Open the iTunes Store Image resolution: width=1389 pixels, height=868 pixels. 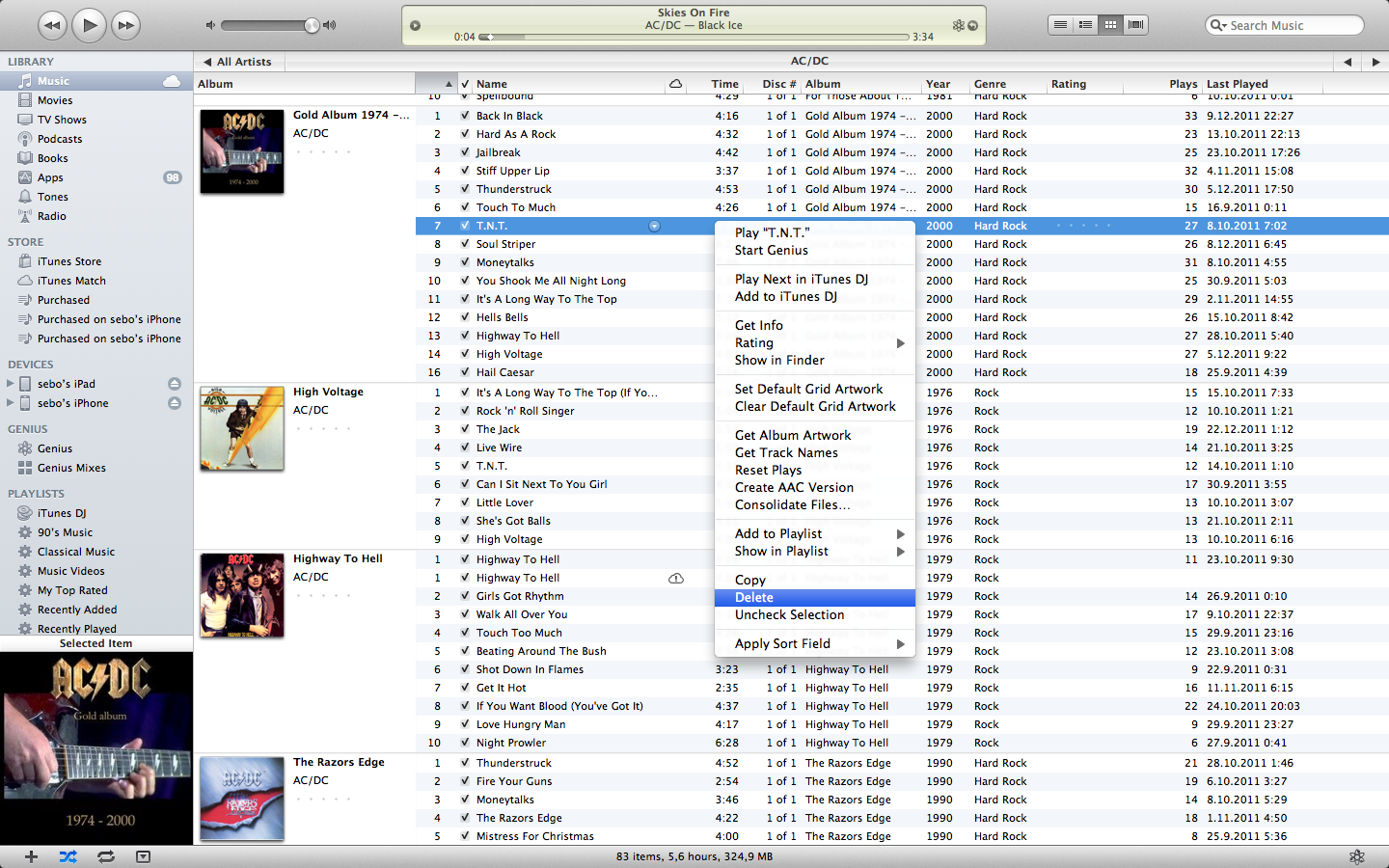coord(69,261)
